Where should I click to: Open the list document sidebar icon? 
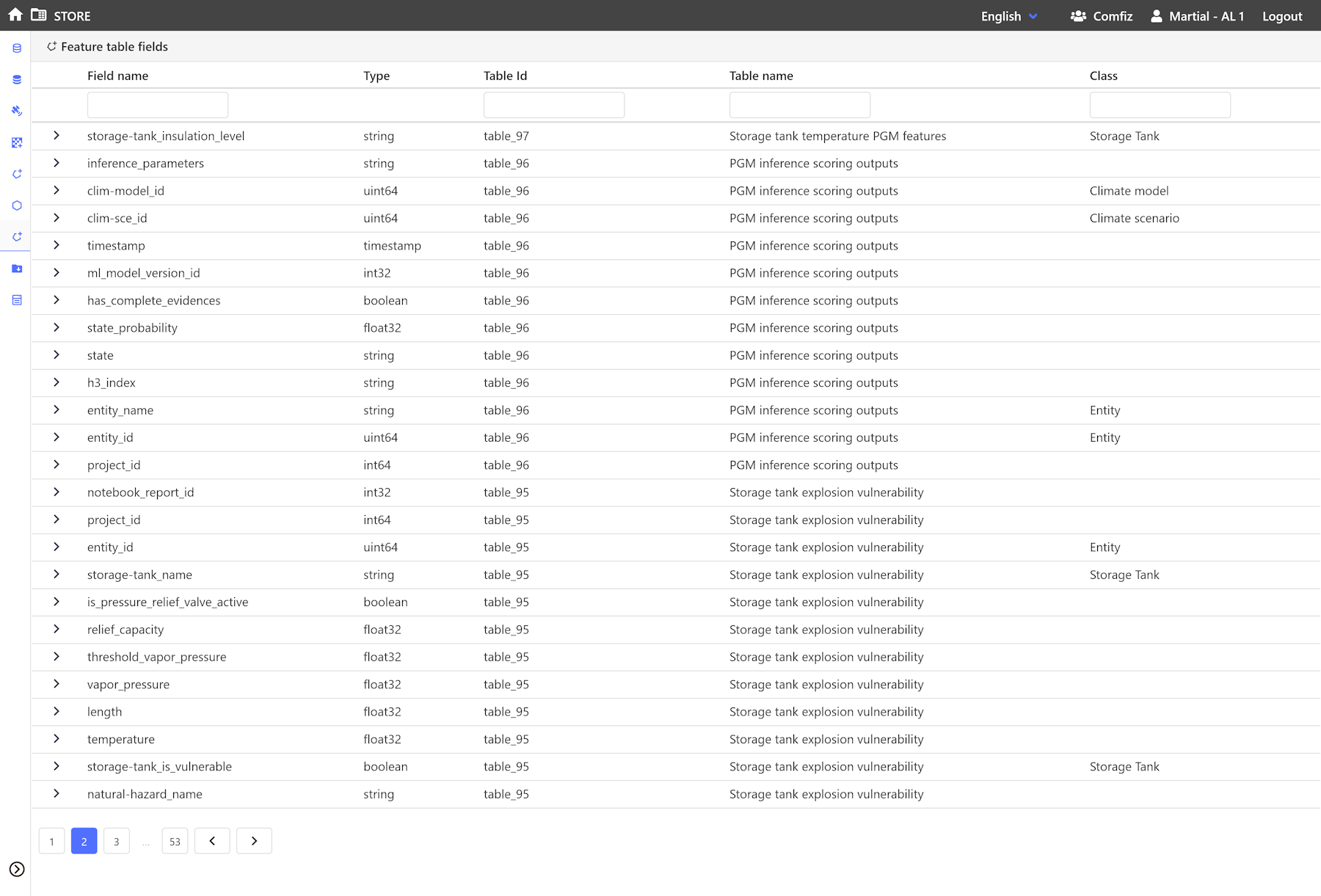[x=17, y=300]
